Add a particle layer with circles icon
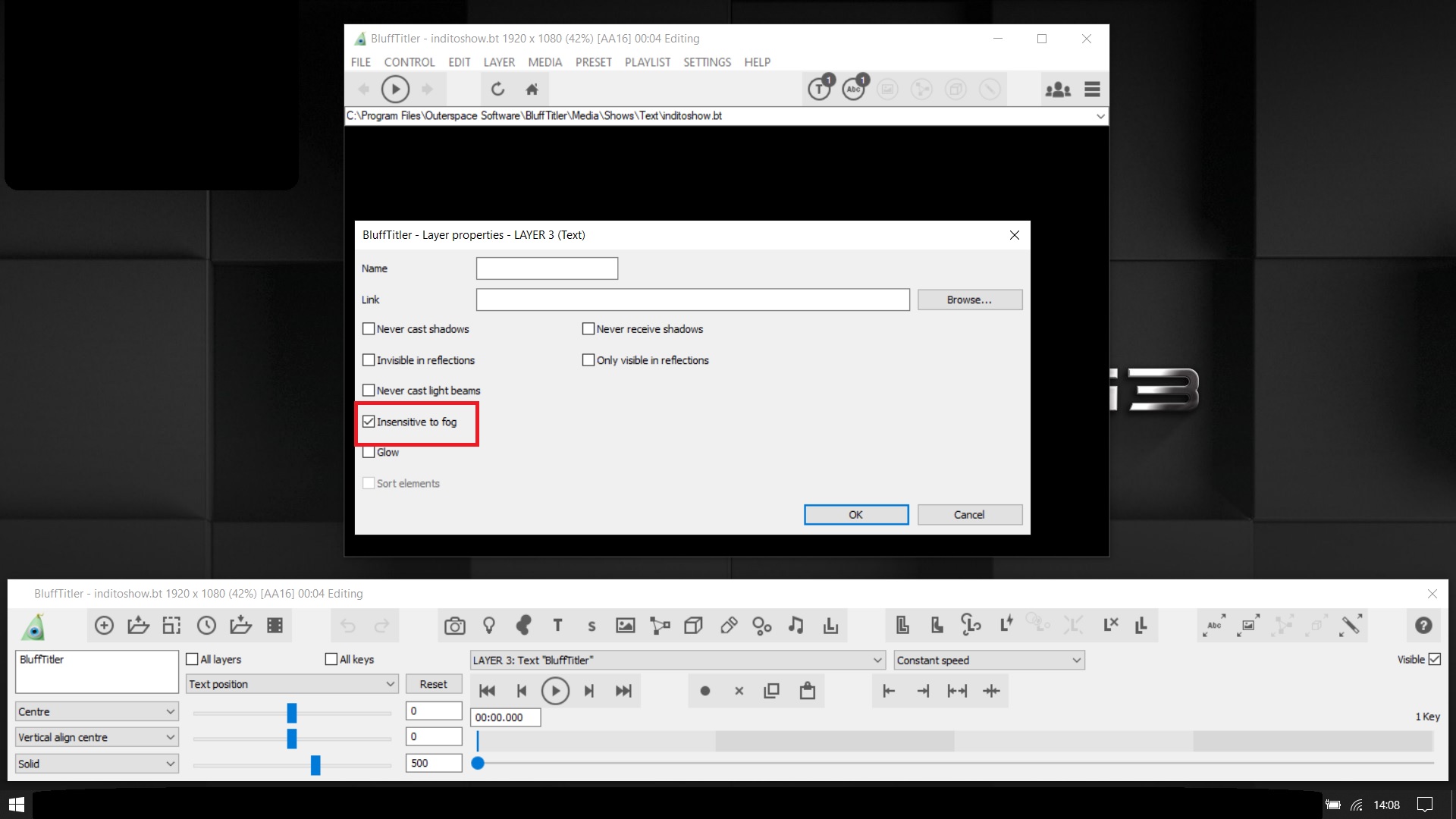Viewport: 1456px width, 819px height. tap(761, 626)
